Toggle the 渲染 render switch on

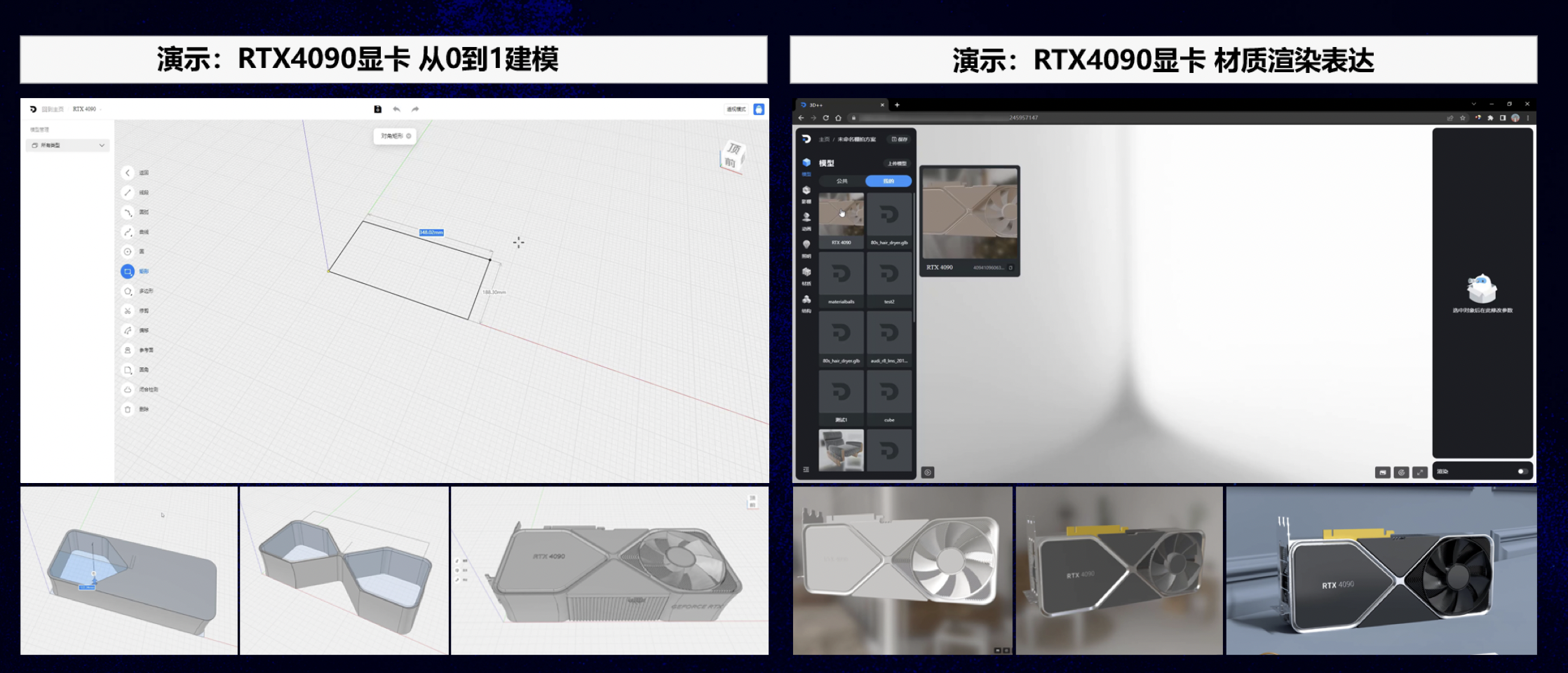pos(1522,472)
